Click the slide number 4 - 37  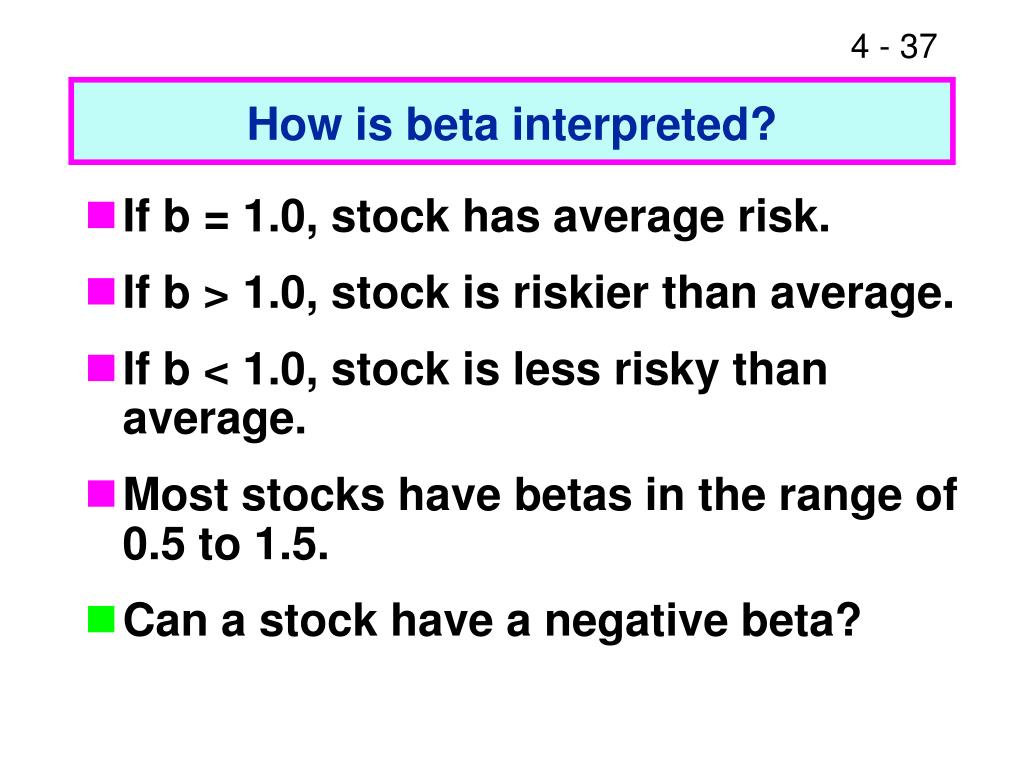click(x=893, y=46)
